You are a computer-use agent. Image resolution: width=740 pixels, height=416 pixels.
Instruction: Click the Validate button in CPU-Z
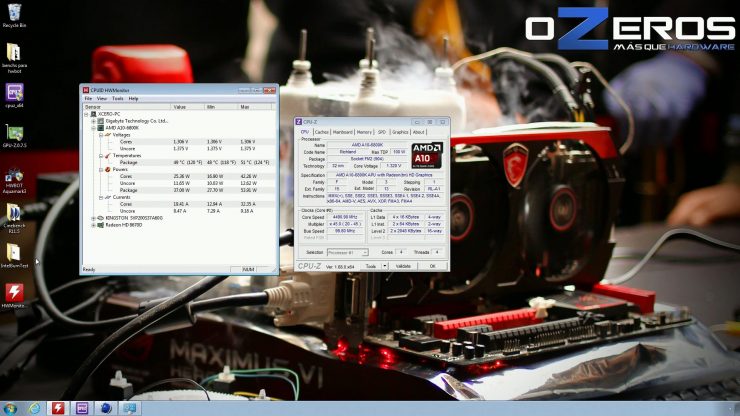coord(403,266)
